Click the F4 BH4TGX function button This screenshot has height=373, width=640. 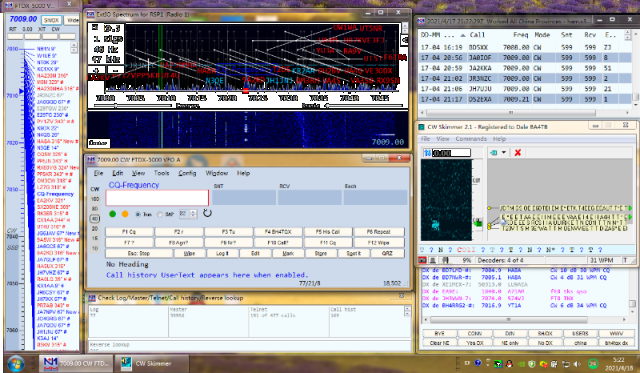[278, 232]
